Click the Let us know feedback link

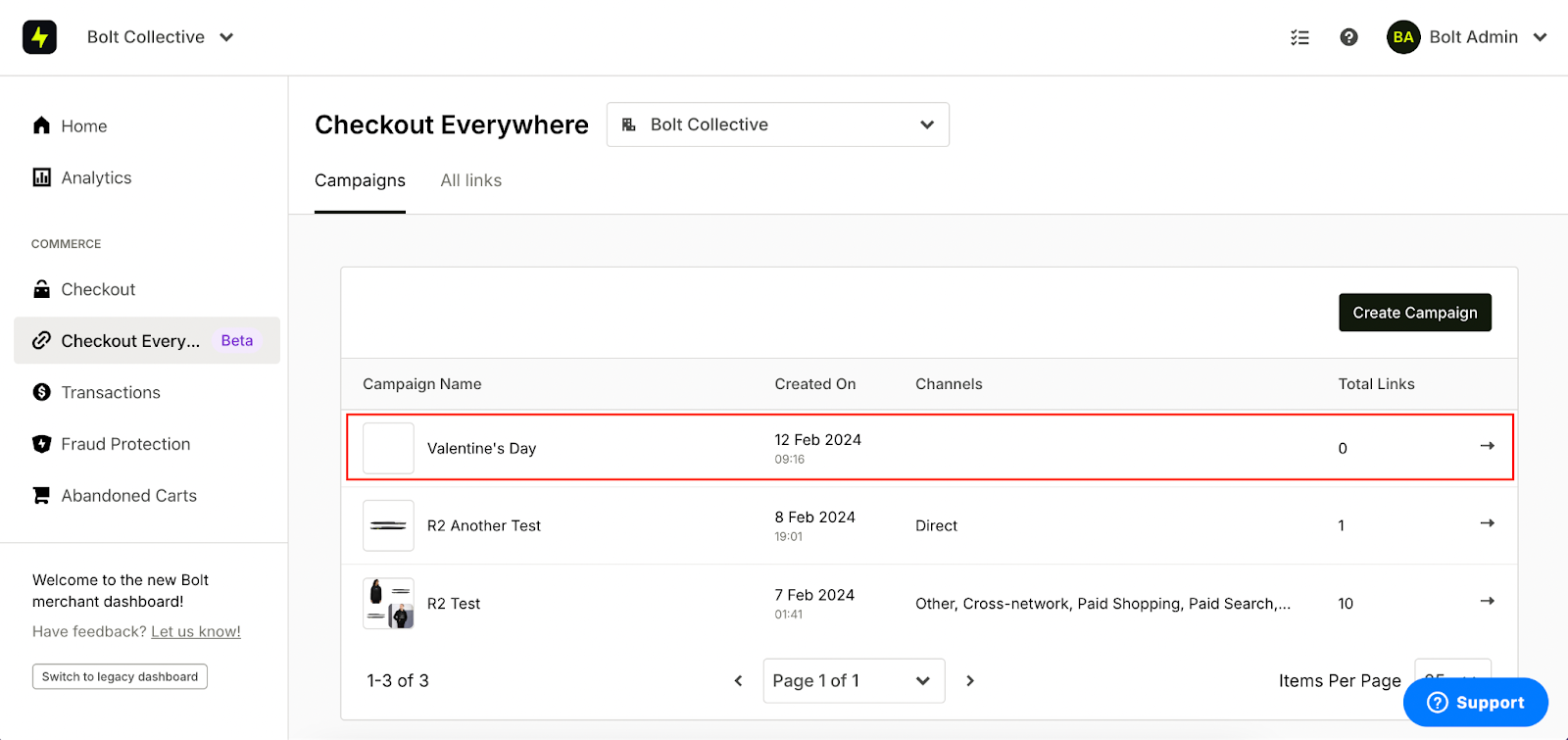pyautogui.click(x=196, y=631)
